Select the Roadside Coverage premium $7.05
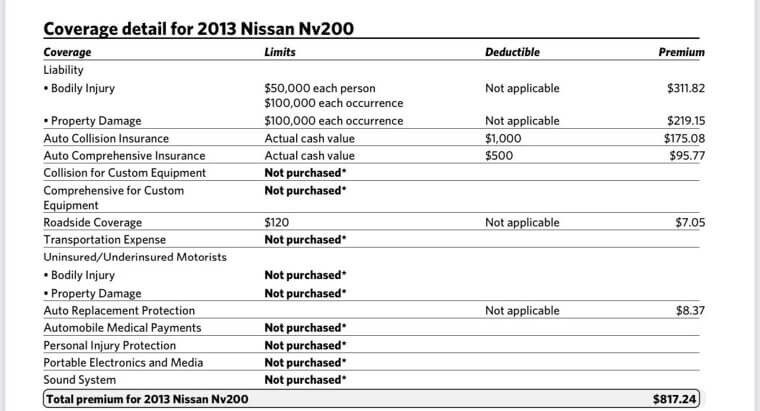 coord(690,222)
